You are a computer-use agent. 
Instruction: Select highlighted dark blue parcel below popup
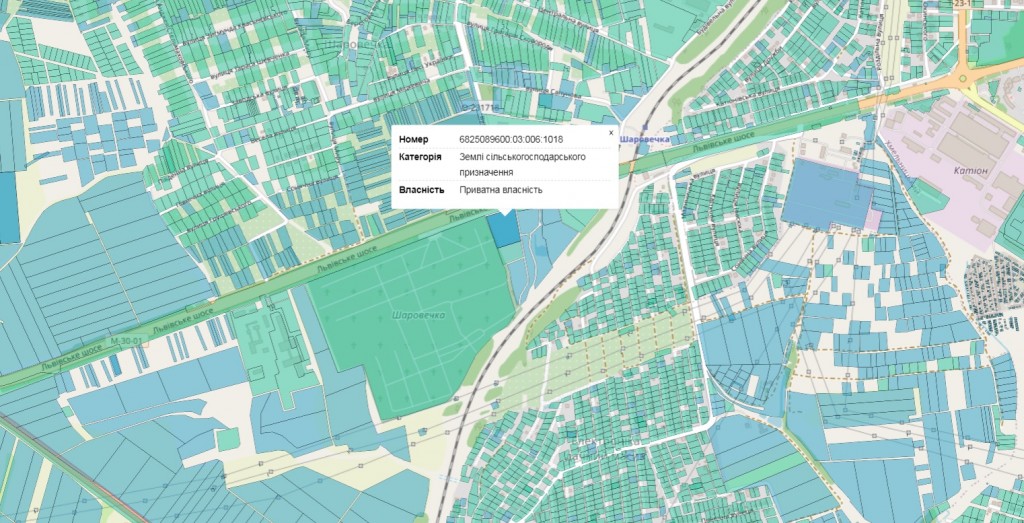click(505, 228)
